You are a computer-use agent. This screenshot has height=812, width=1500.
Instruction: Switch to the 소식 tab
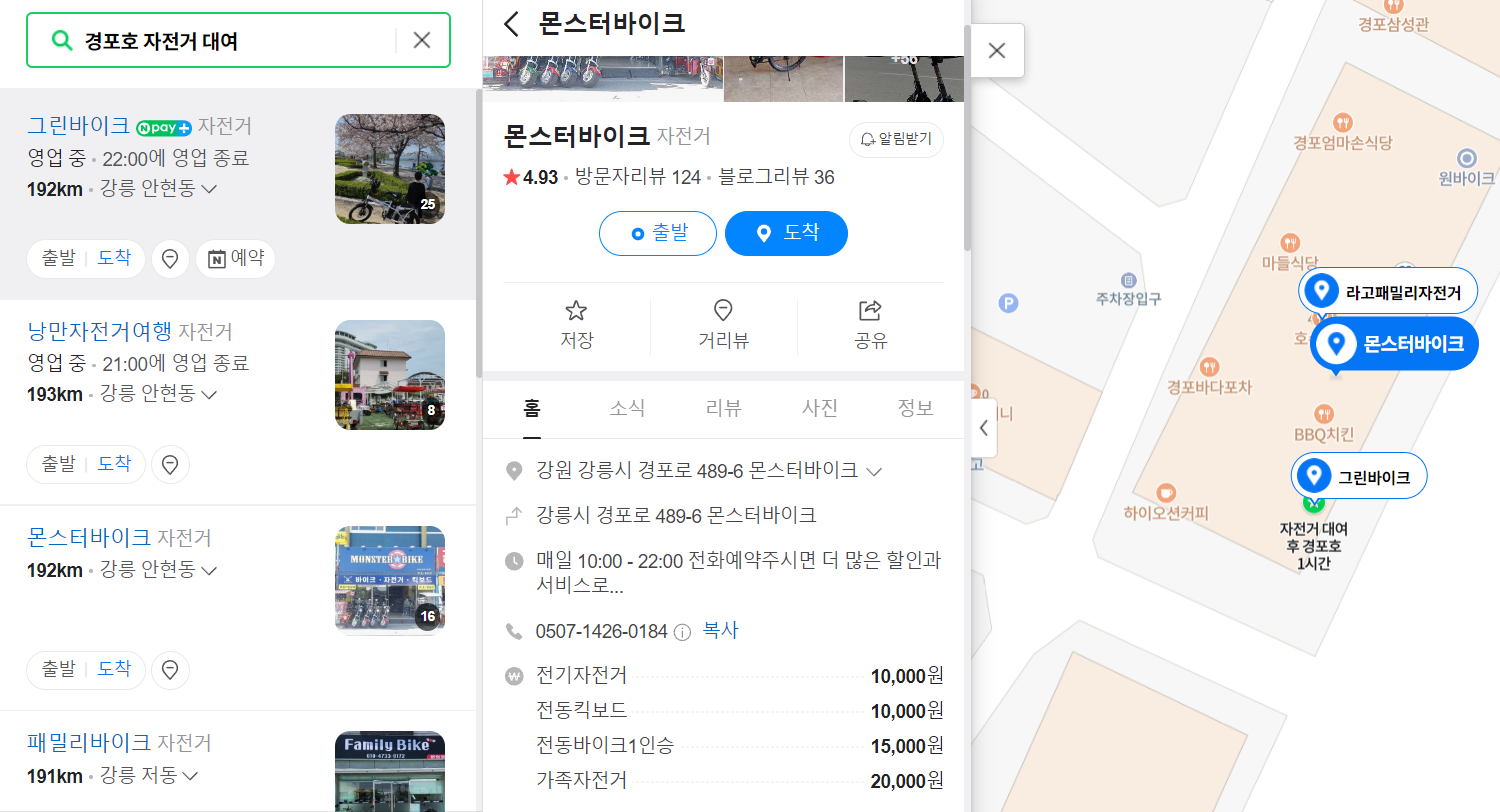(x=628, y=408)
